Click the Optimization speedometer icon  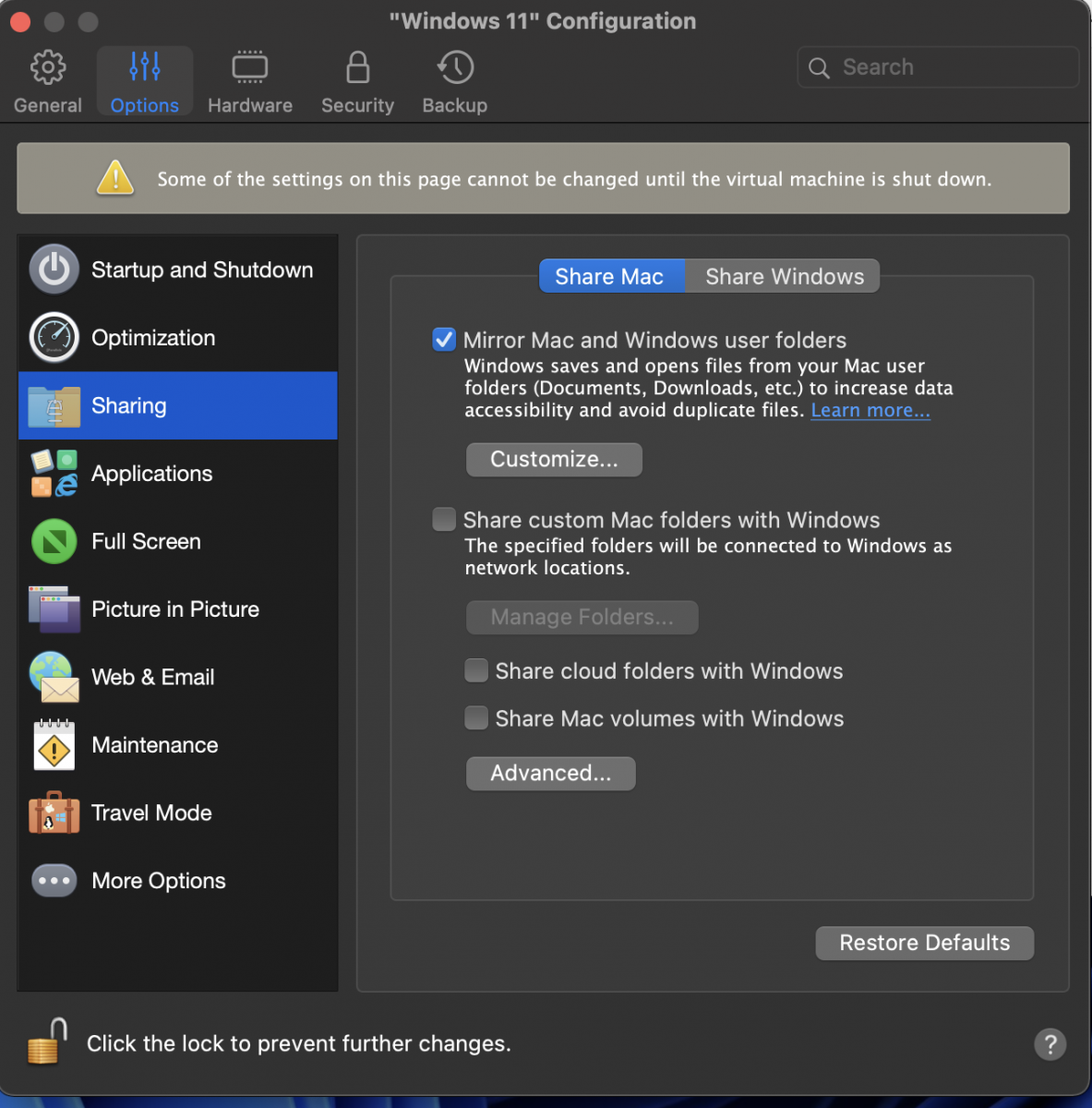tap(54, 338)
